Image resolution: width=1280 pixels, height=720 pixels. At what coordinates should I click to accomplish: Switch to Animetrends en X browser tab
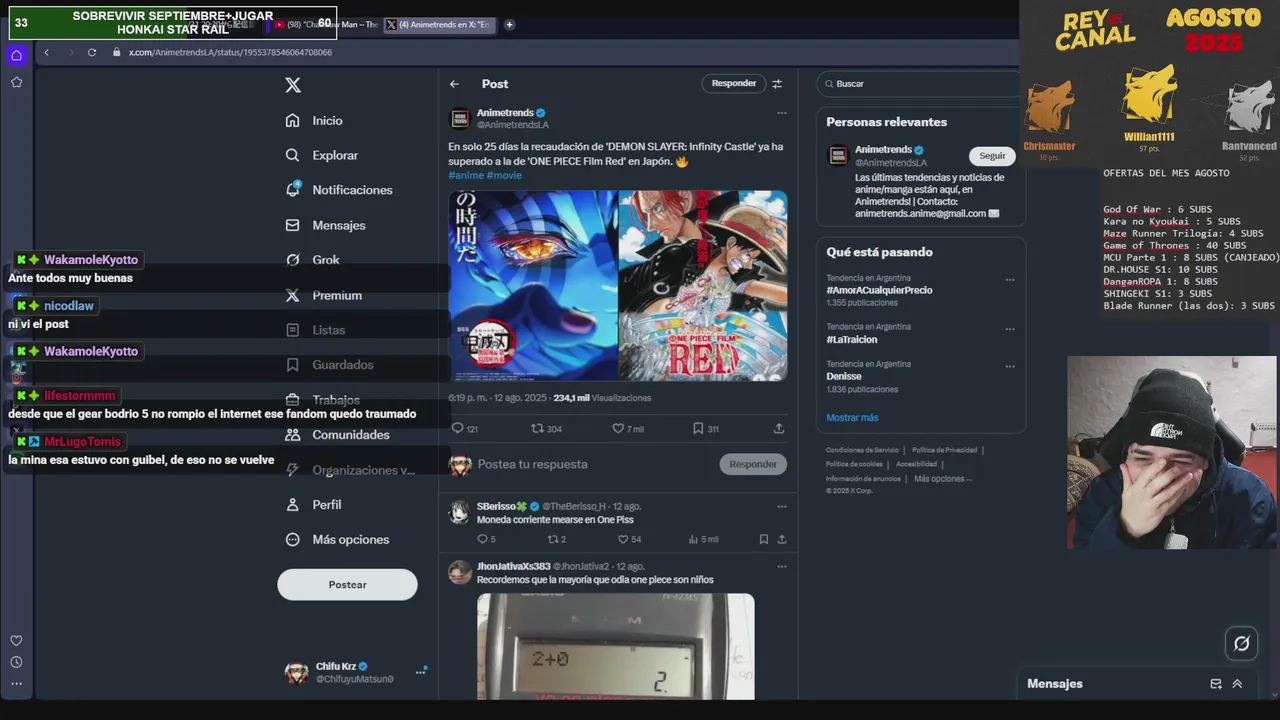[x=438, y=25]
